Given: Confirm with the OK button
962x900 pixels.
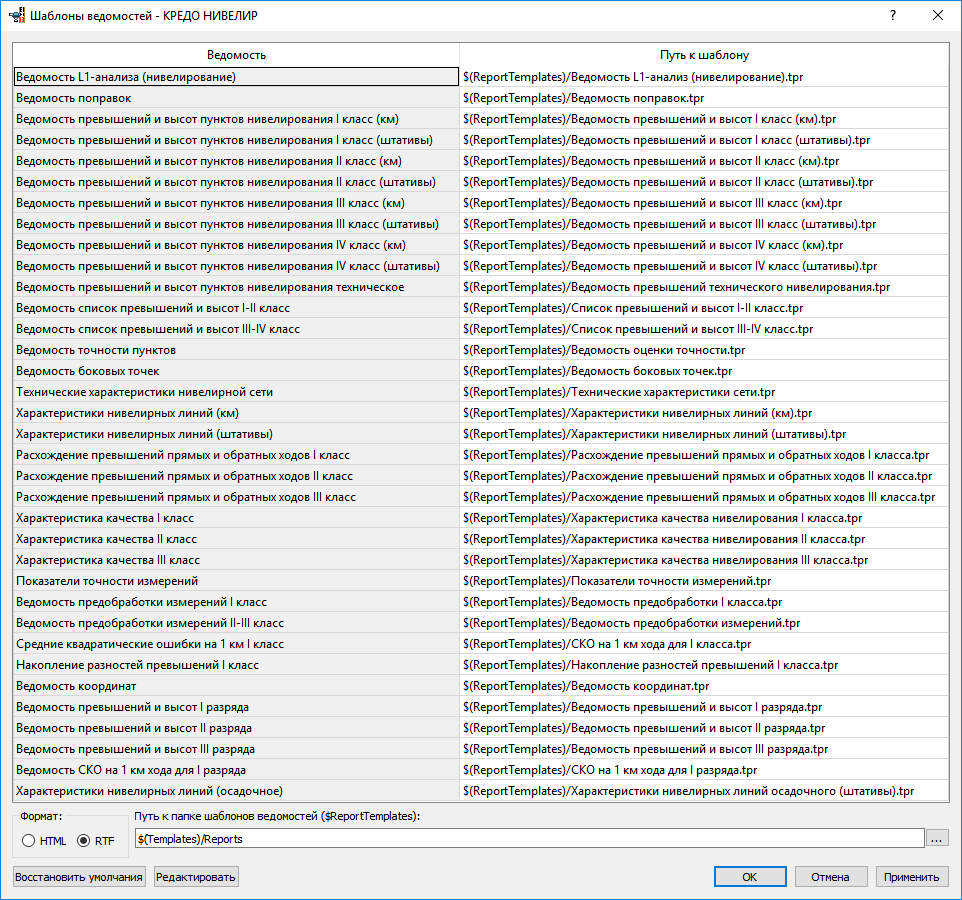Looking at the screenshot, I should 750,877.
